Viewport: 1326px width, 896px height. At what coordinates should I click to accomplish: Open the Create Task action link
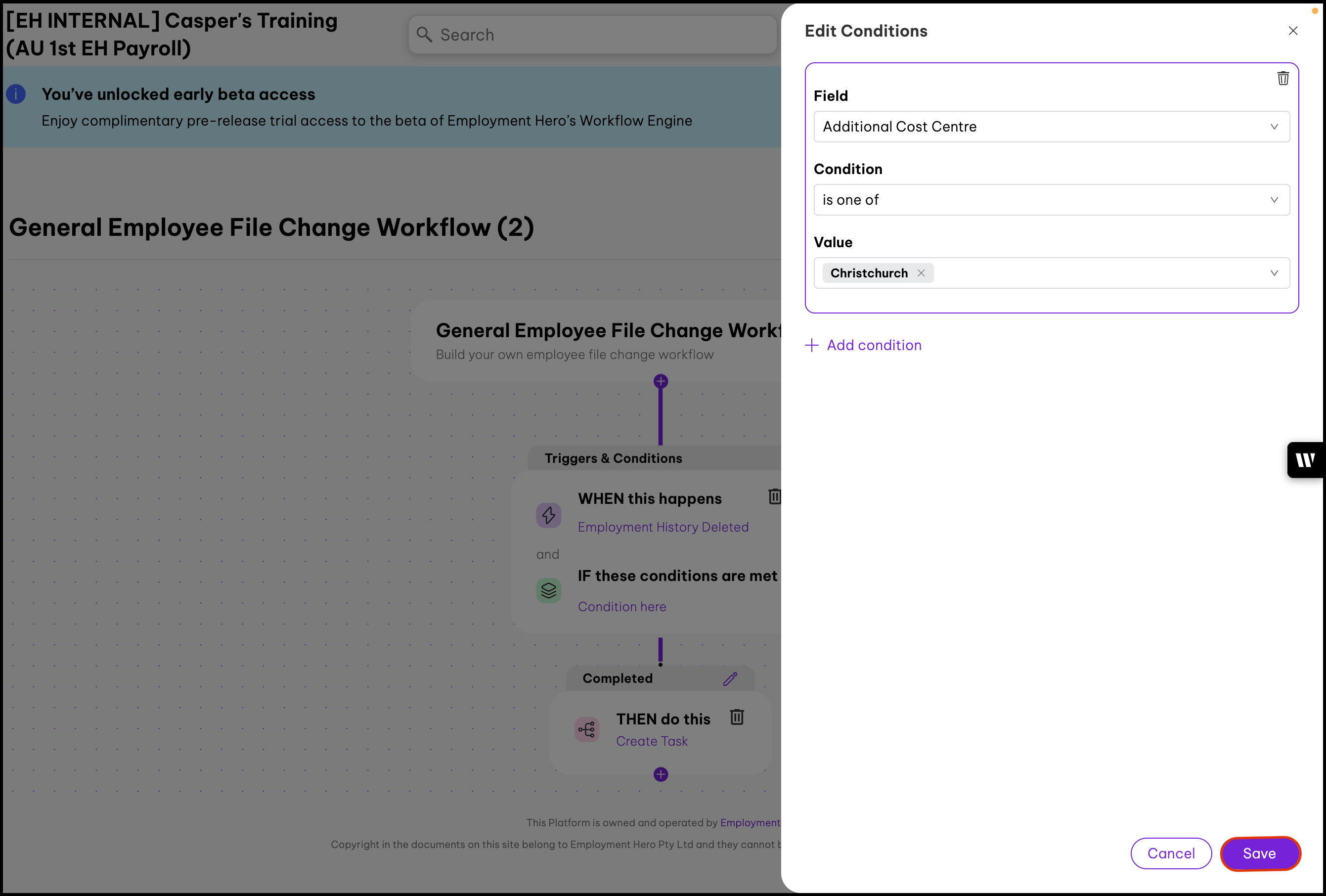[x=652, y=741]
